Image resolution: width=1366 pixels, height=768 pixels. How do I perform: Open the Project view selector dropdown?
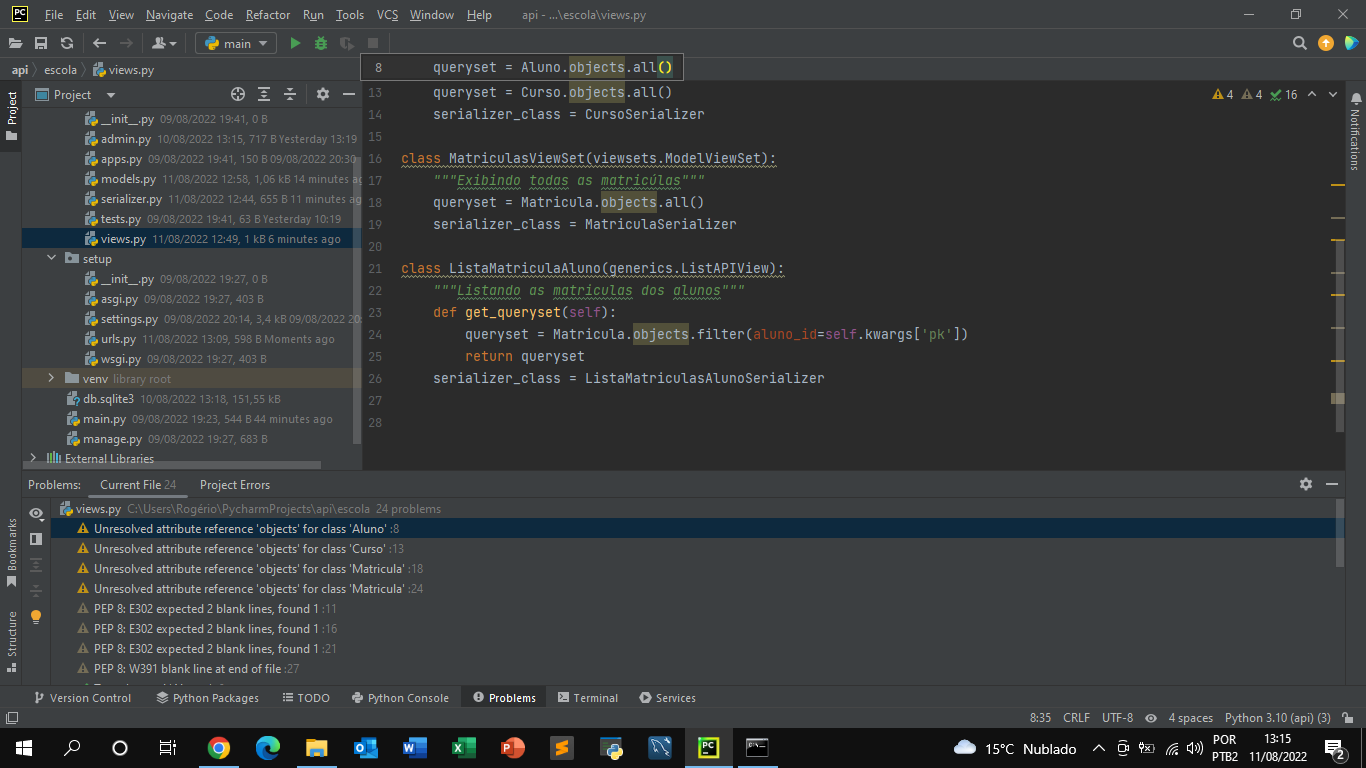tap(74, 94)
